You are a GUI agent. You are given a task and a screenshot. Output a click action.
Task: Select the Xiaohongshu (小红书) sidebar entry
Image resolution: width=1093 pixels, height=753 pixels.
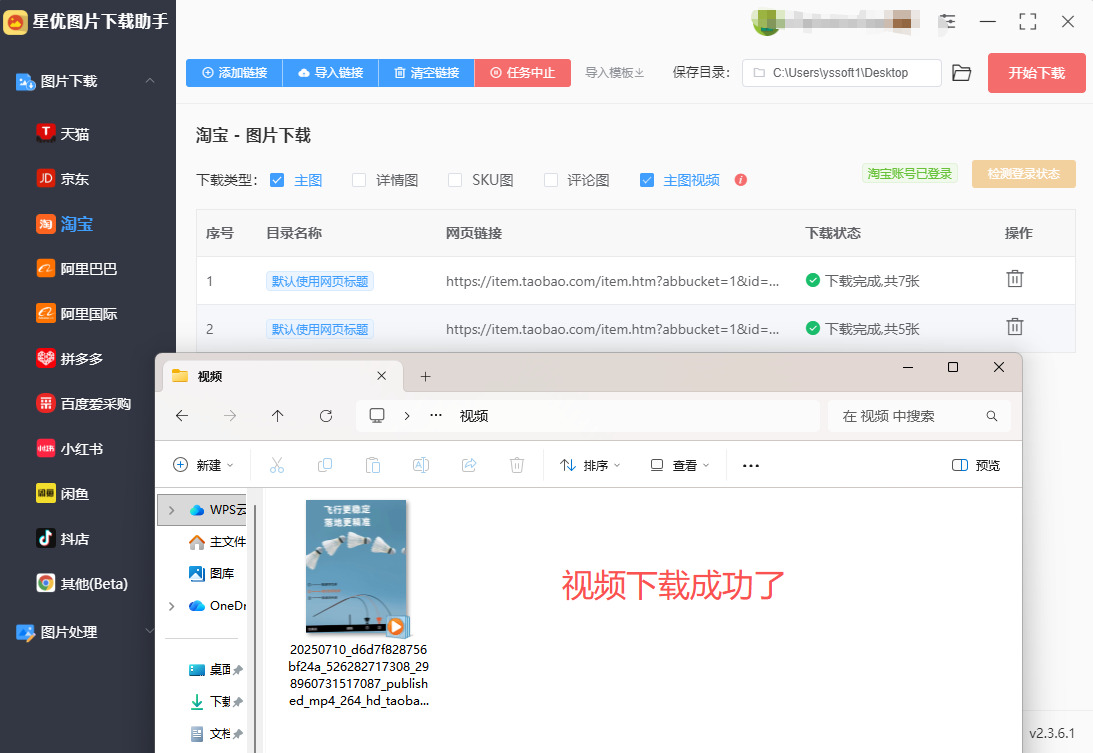69,448
